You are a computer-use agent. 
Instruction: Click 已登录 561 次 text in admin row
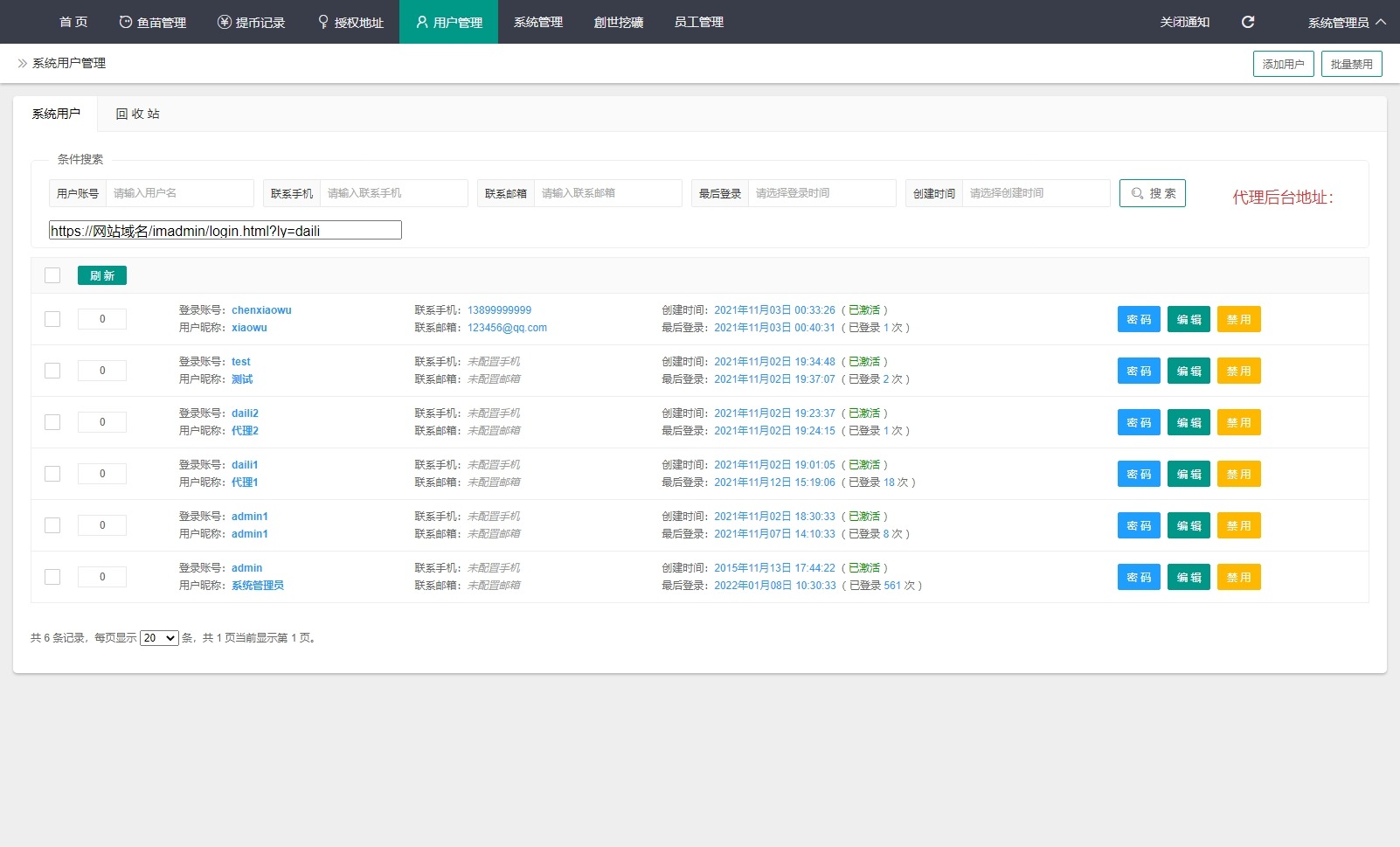(x=882, y=586)
